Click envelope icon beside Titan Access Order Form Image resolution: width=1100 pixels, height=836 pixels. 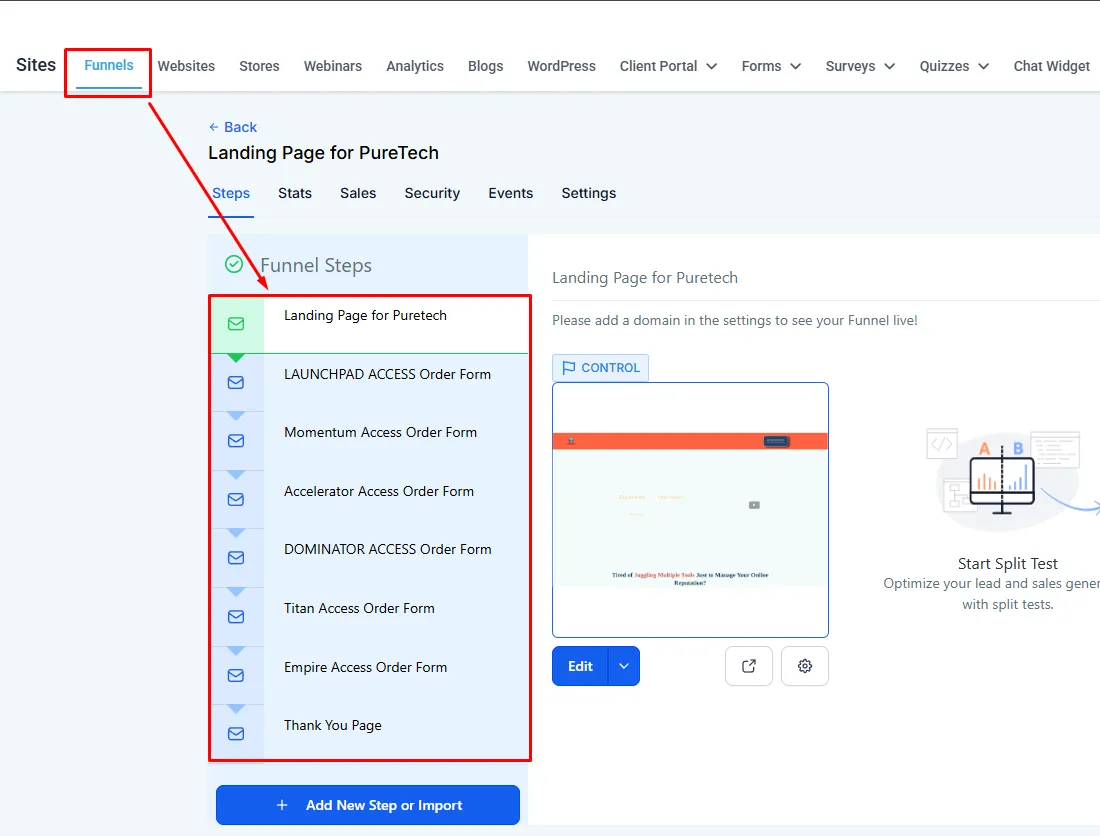236,616
